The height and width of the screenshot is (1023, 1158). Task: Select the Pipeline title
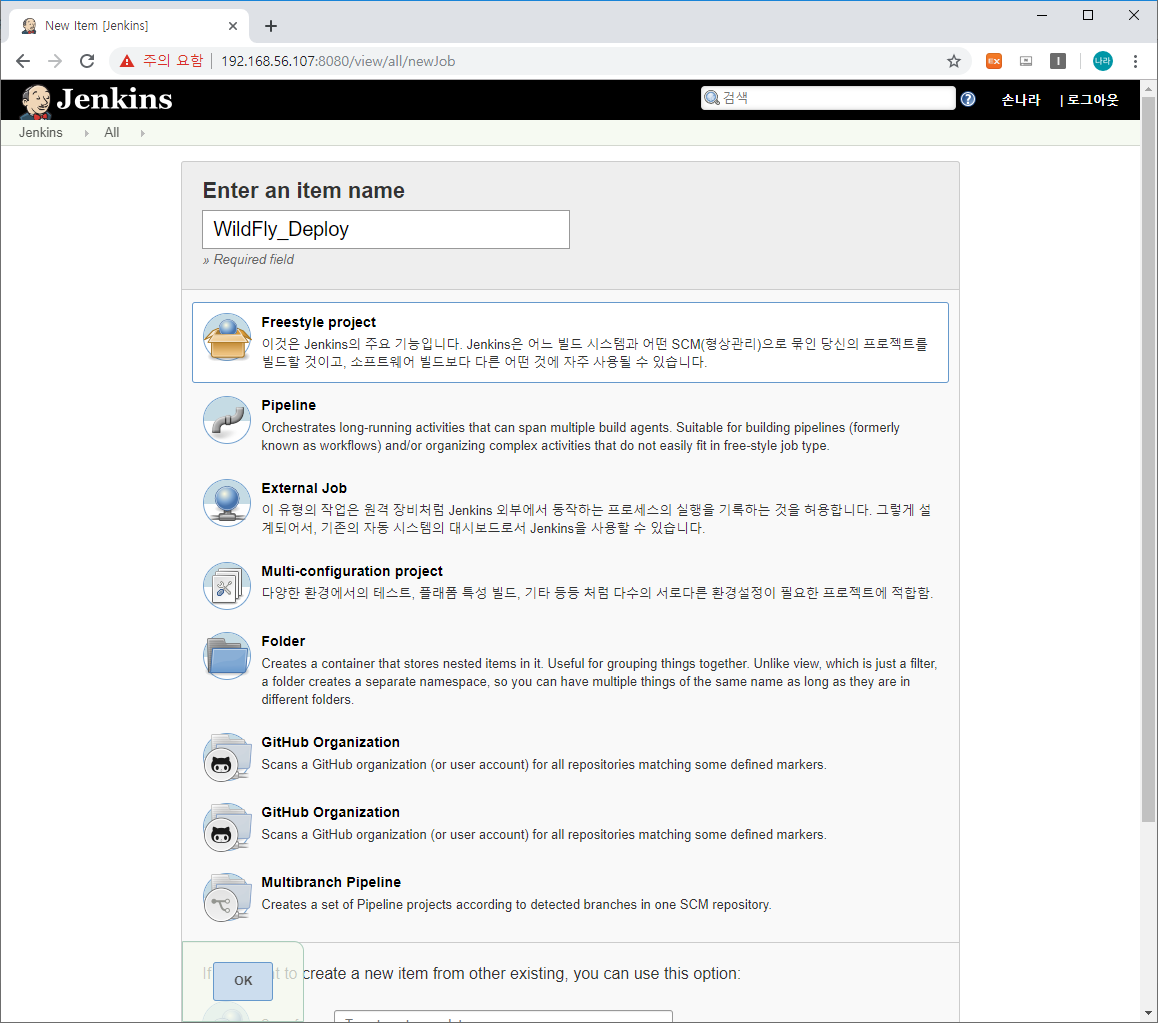[289, 406]
